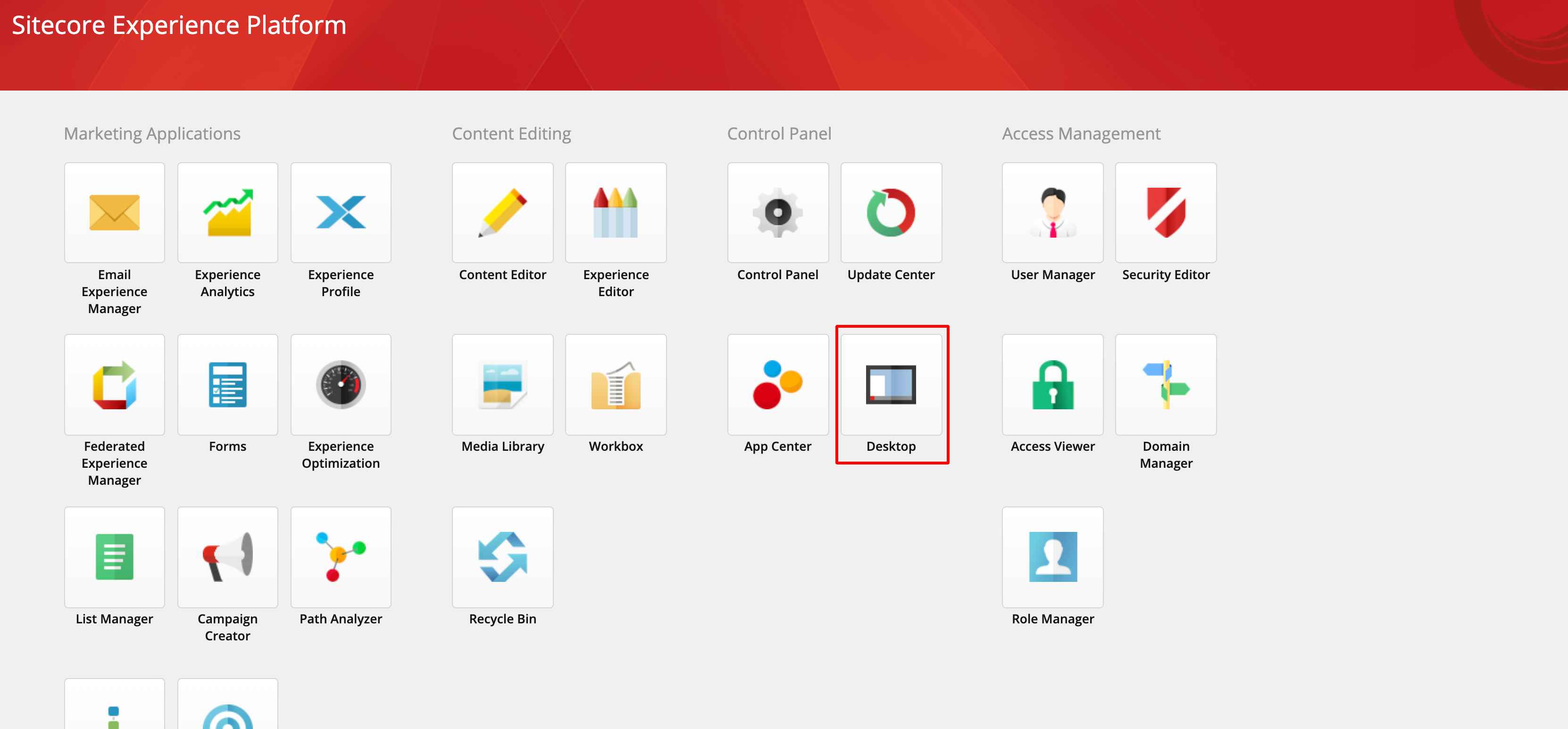Click the 'Media Library' text label
Screen dimensions: 1568x729
[503, 446]
